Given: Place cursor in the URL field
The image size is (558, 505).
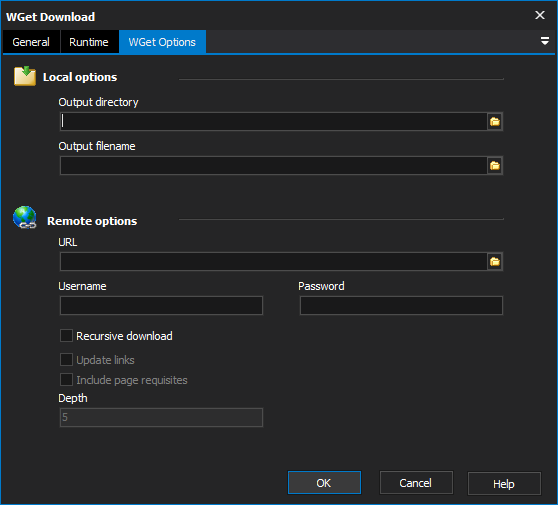Looking at the screenshot, I should pos(273,262).
